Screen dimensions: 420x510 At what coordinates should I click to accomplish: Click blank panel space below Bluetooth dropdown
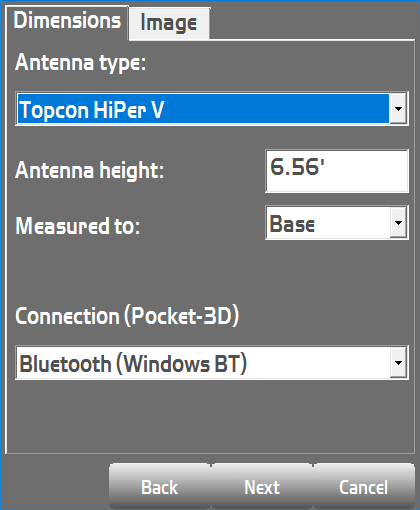[x=210, y=417]
